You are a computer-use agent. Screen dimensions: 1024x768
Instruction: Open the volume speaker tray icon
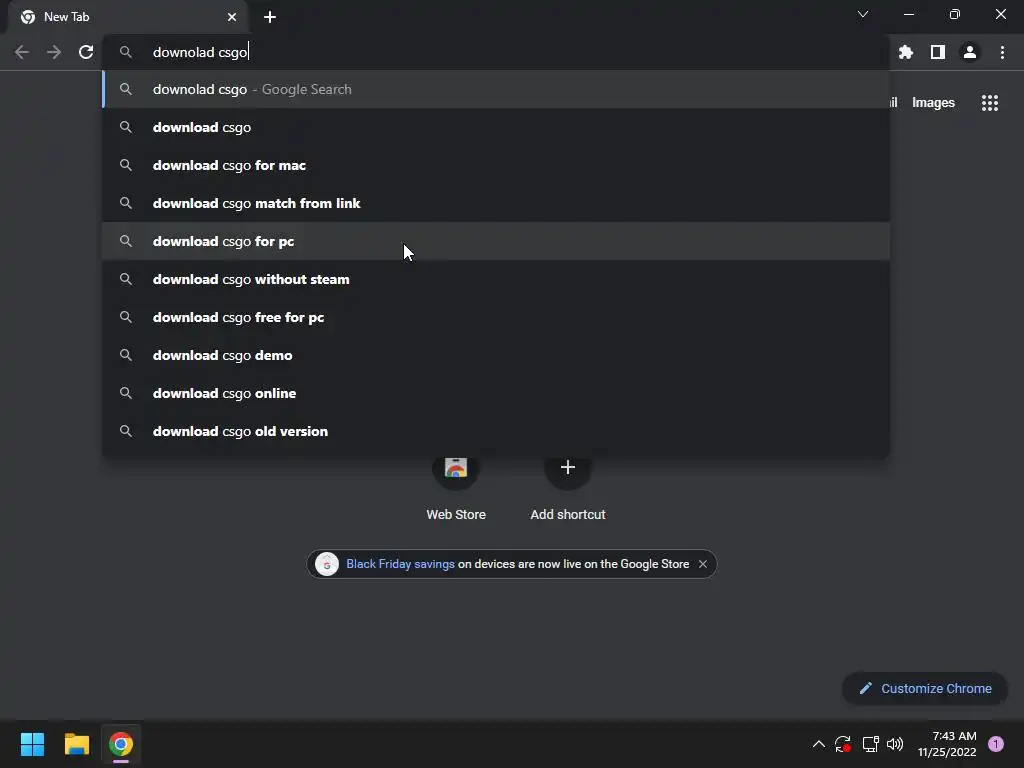tap(895, 744)
